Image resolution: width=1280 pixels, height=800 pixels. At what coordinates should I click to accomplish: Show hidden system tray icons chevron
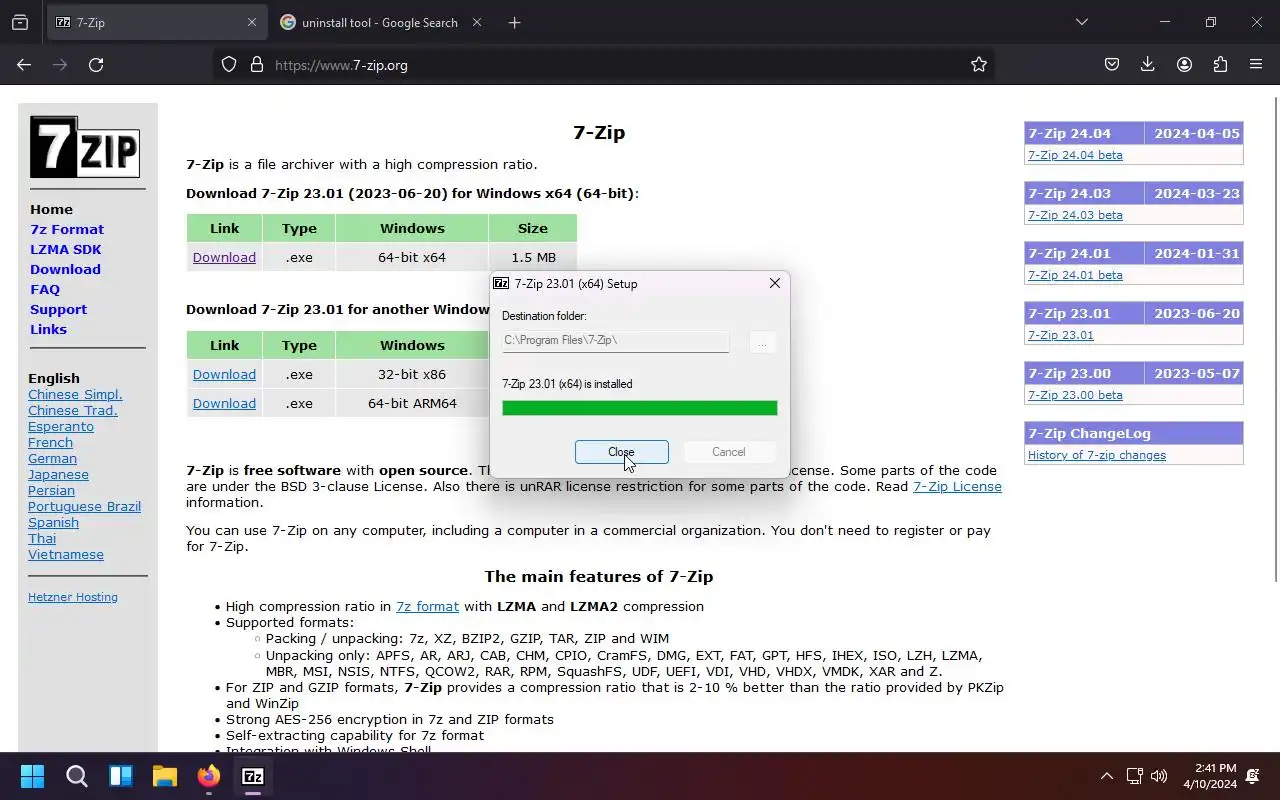coord(1106,776)
